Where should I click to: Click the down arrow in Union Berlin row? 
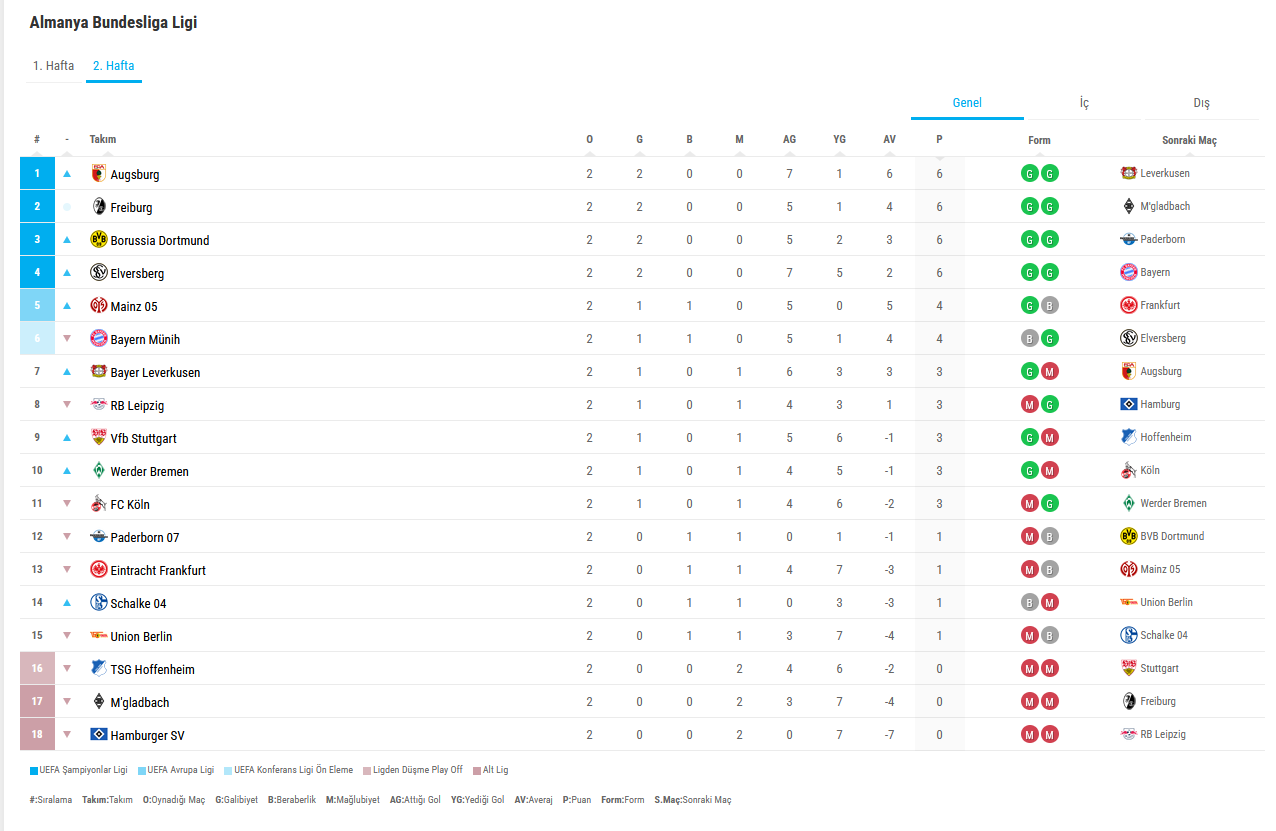[x=67, y=635]
